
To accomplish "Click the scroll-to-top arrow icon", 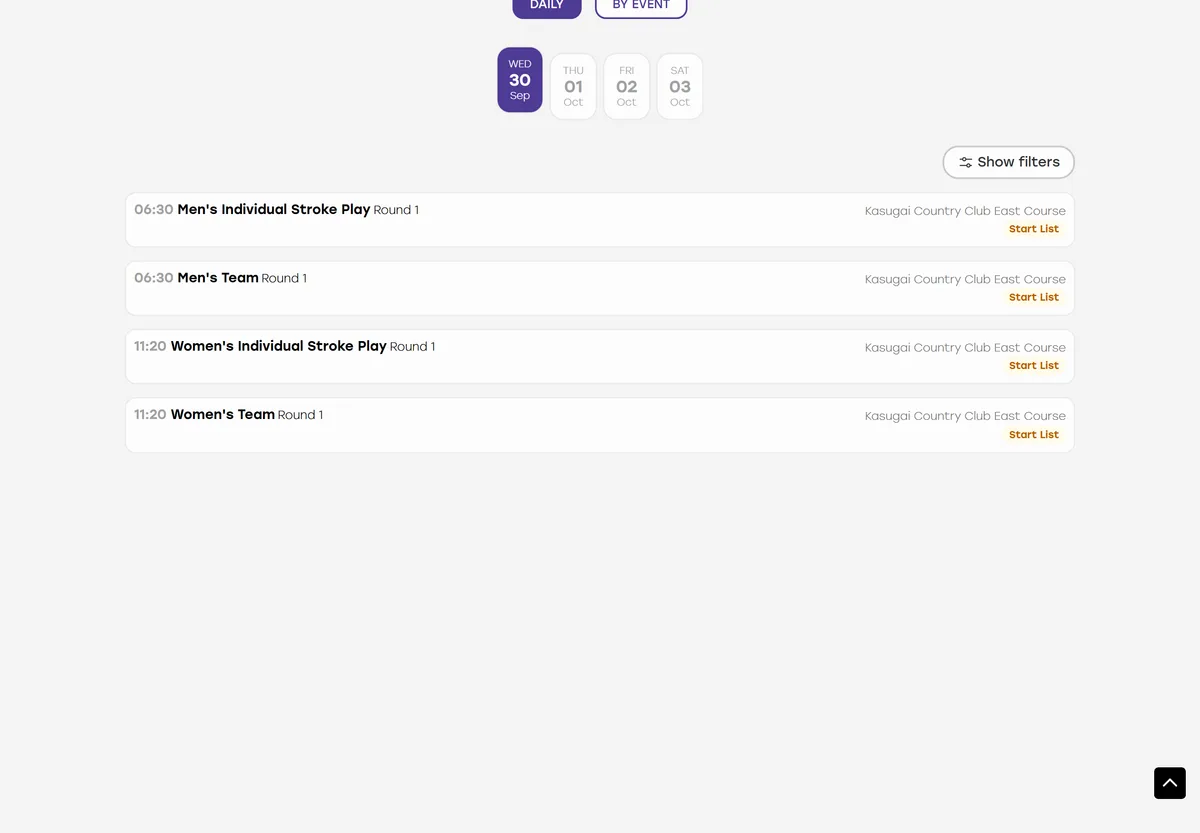I will [x=1170, y=783].
